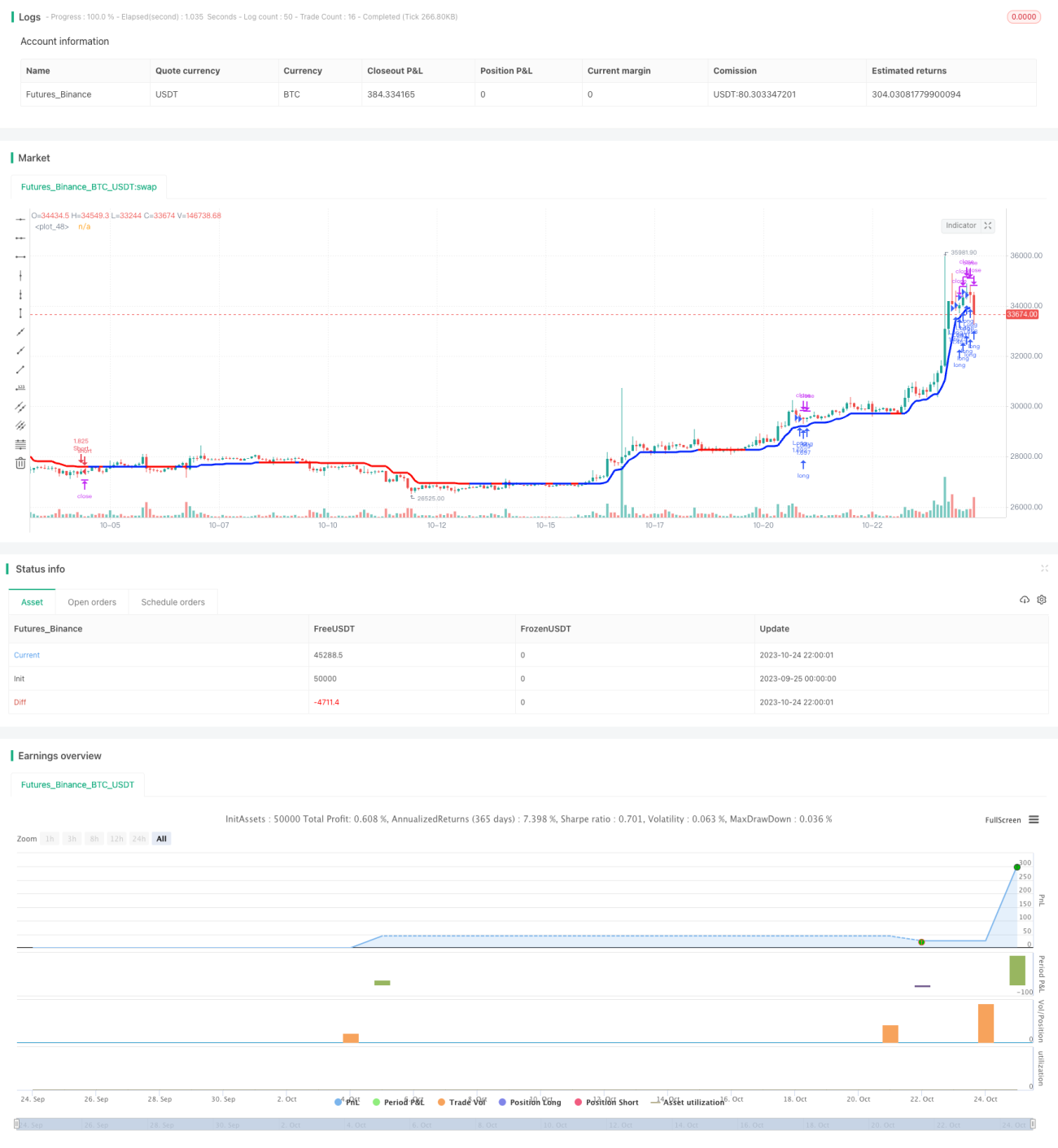
Task: Open the earnings chart hamburger menu
Action: tap(1034, 819)
